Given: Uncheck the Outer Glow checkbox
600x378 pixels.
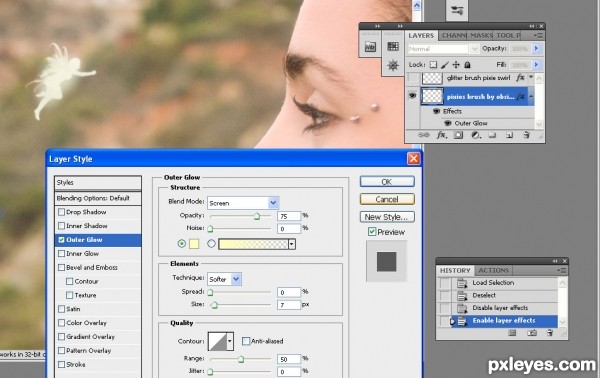Looking at the screenshot, I should (61, 240).
